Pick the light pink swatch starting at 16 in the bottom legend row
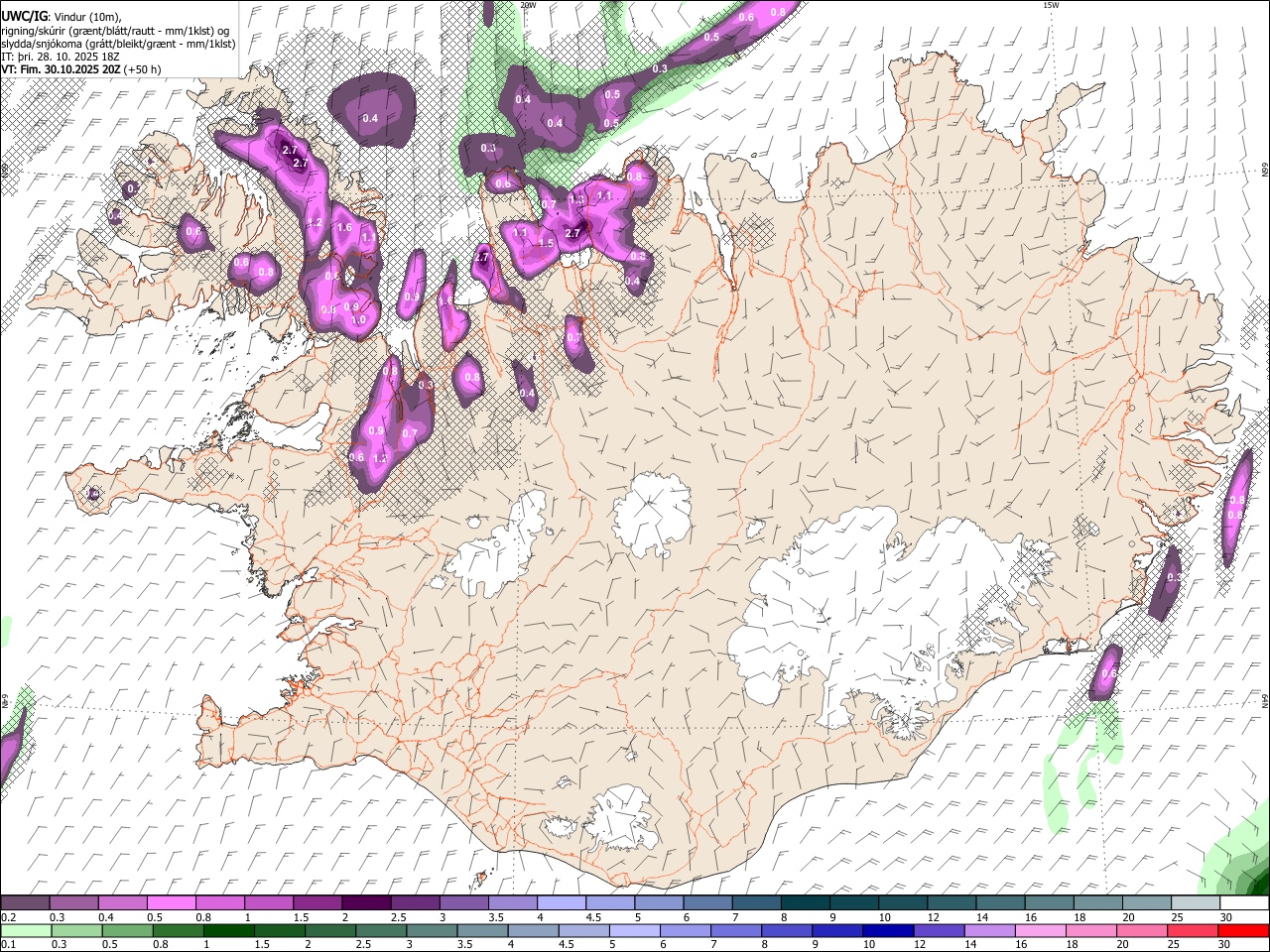Image resolution: width=1270 pixels, height=952 pixels. pyautogui.click(x=1041, y=930)
